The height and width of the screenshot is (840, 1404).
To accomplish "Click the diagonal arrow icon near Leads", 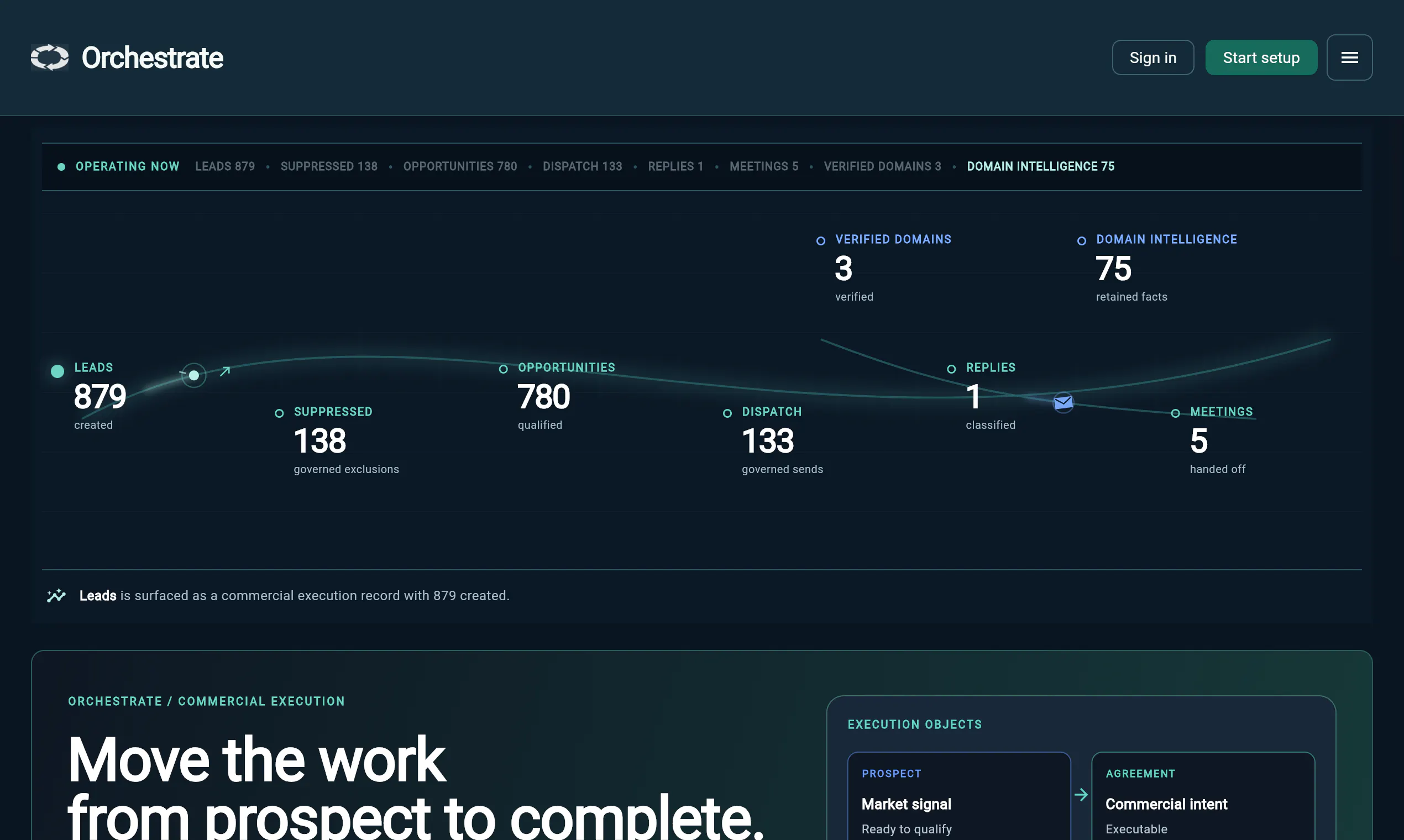I will (225, 371).
